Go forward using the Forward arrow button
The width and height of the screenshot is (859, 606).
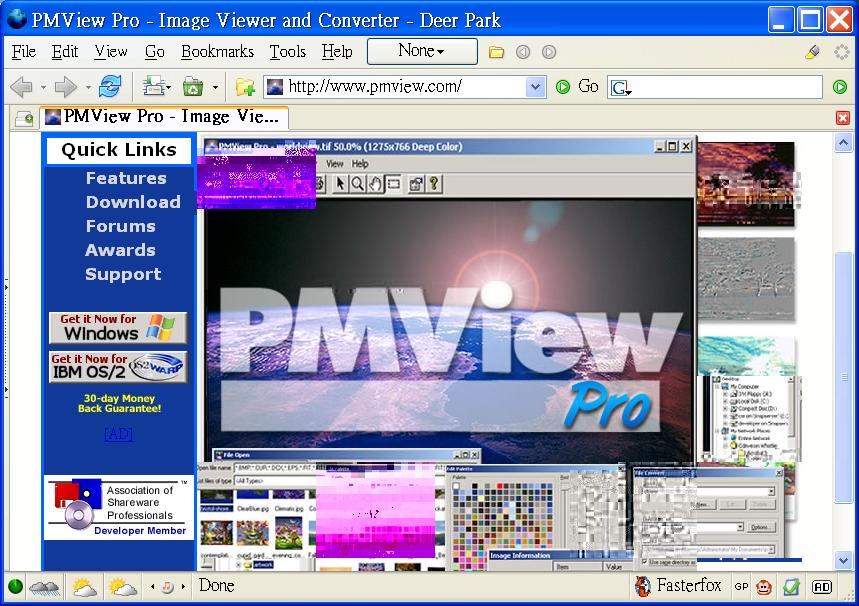pos(66,87)
